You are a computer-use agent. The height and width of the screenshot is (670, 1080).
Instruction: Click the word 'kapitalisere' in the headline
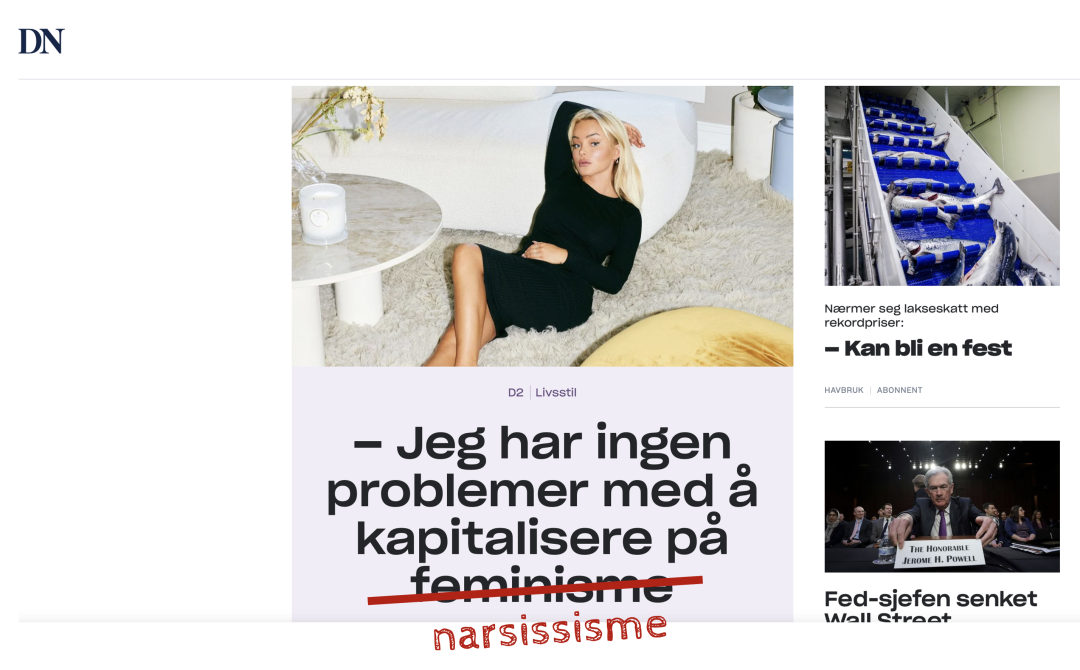click(x=503, y=539)
